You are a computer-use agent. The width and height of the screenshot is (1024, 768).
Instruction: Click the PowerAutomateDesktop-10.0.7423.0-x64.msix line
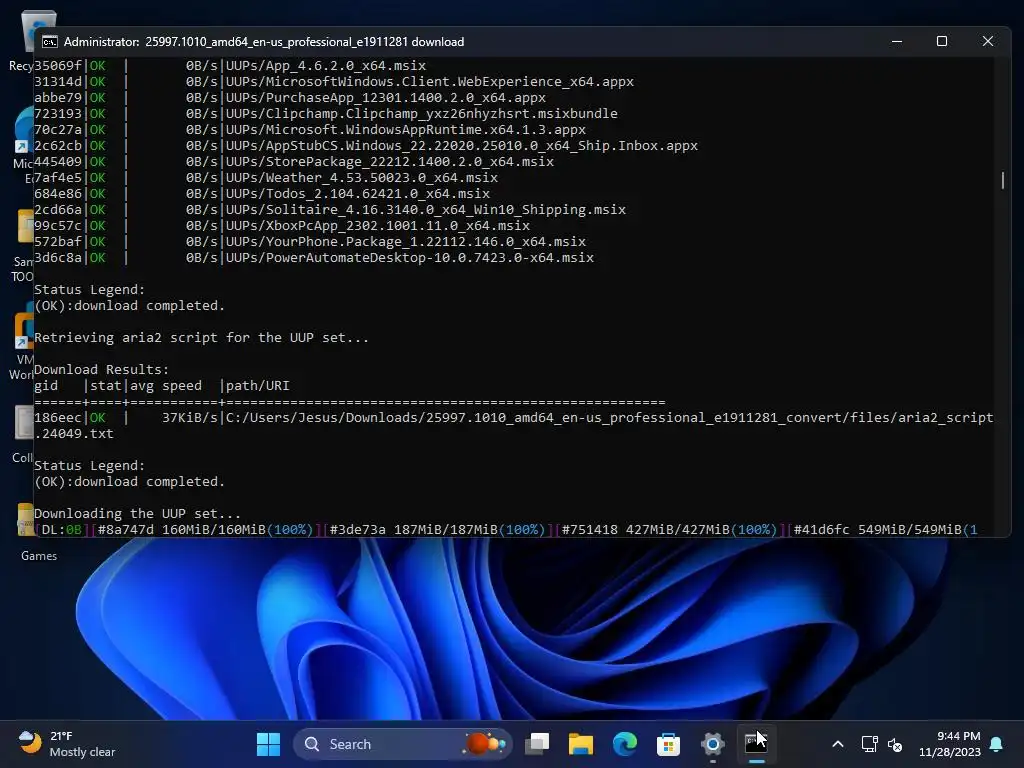[x=314, y=257]
